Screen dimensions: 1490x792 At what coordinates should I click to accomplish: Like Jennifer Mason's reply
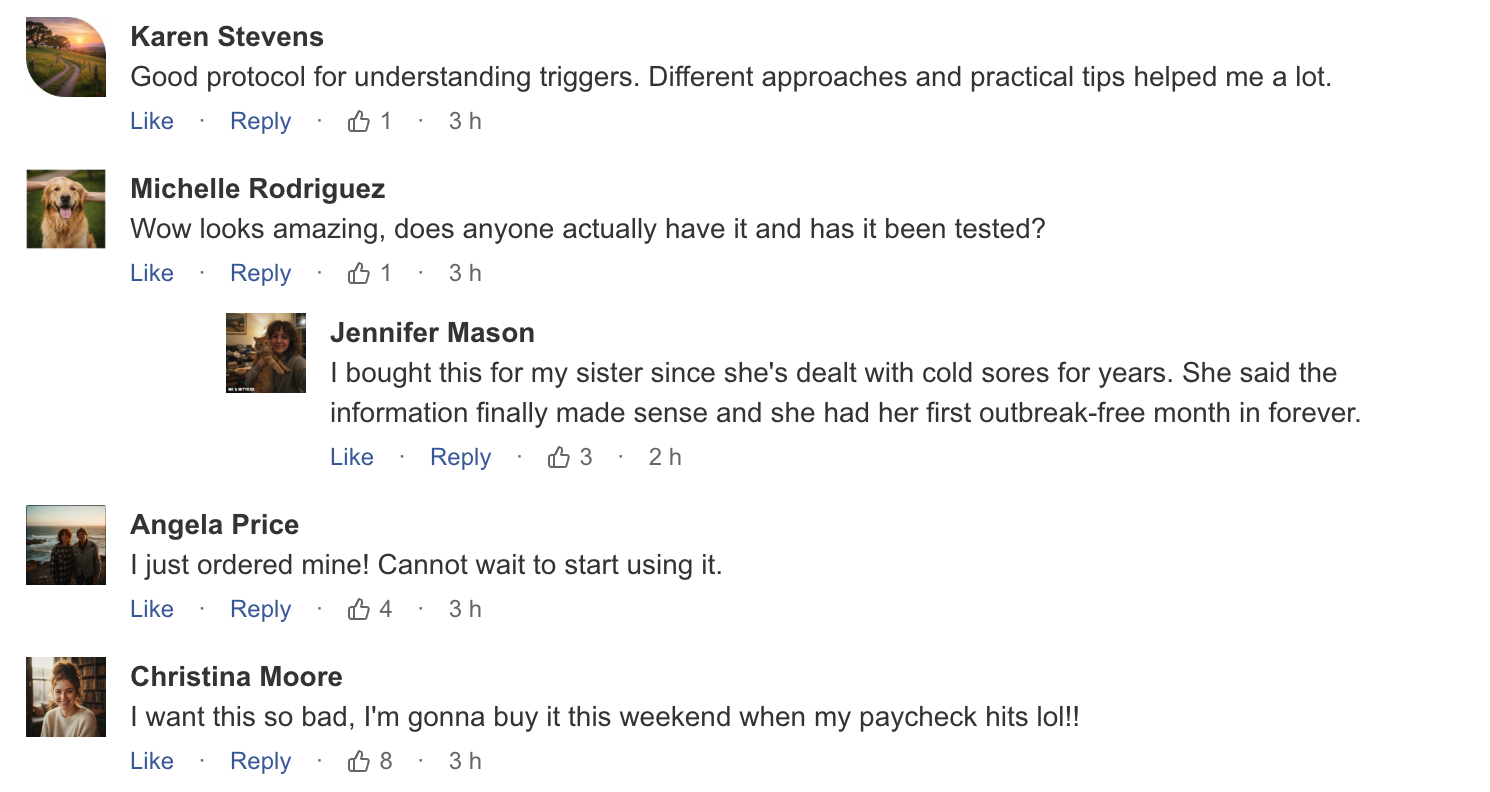[x=352, y=458]
